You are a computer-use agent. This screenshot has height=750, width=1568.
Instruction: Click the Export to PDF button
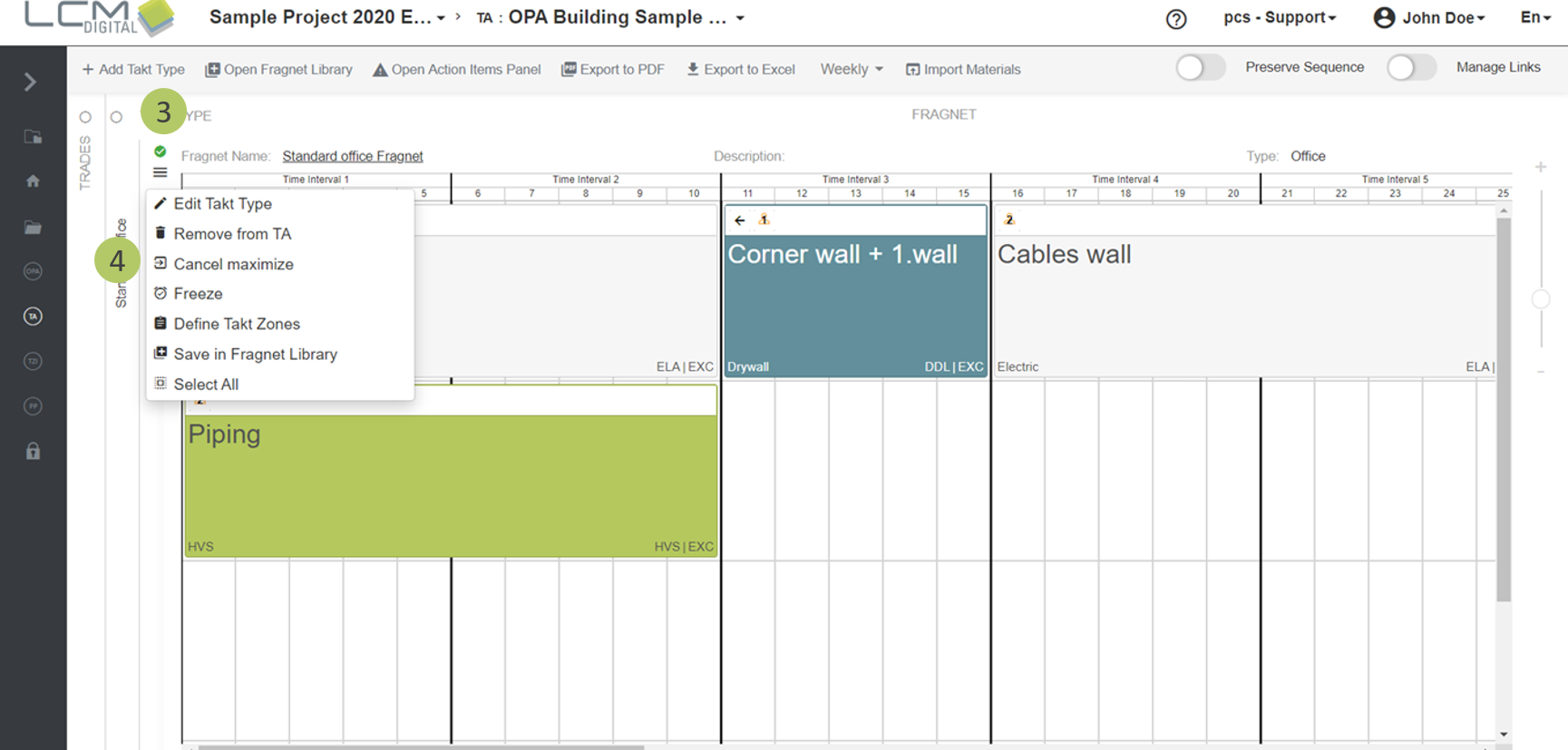pos(613,70)
